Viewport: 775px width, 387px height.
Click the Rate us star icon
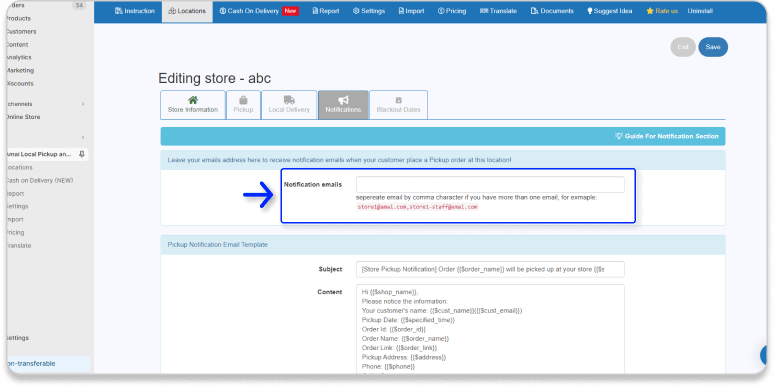coord(650,11)
